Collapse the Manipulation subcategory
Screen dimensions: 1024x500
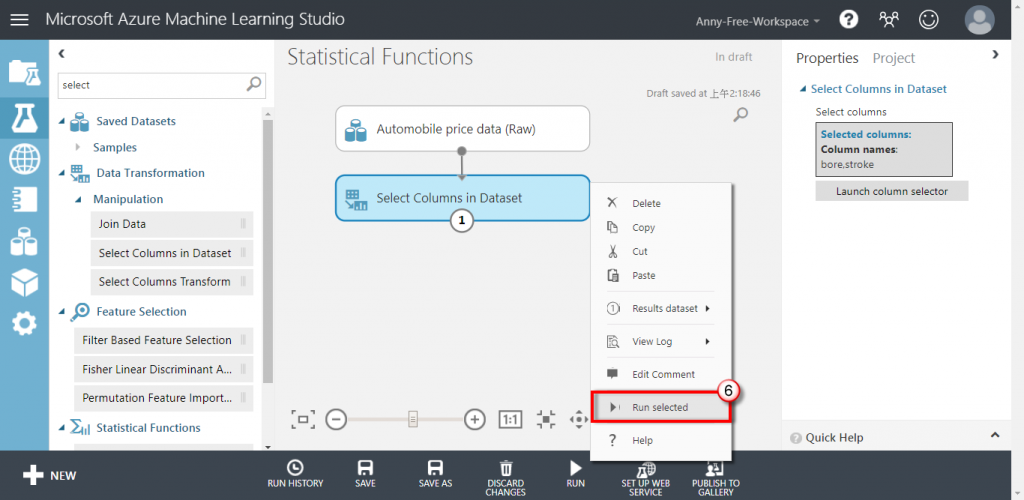click(78, 199)
